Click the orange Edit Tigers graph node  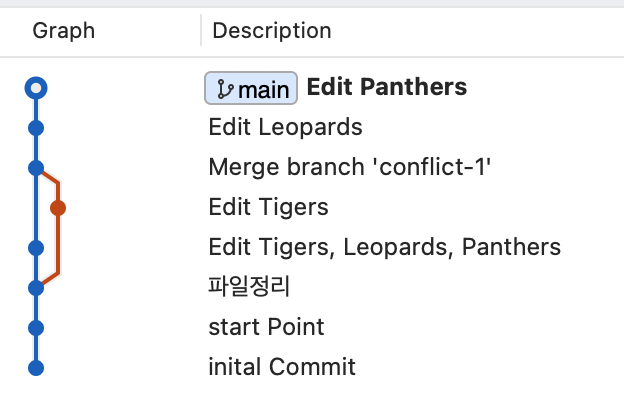point(58,208)
